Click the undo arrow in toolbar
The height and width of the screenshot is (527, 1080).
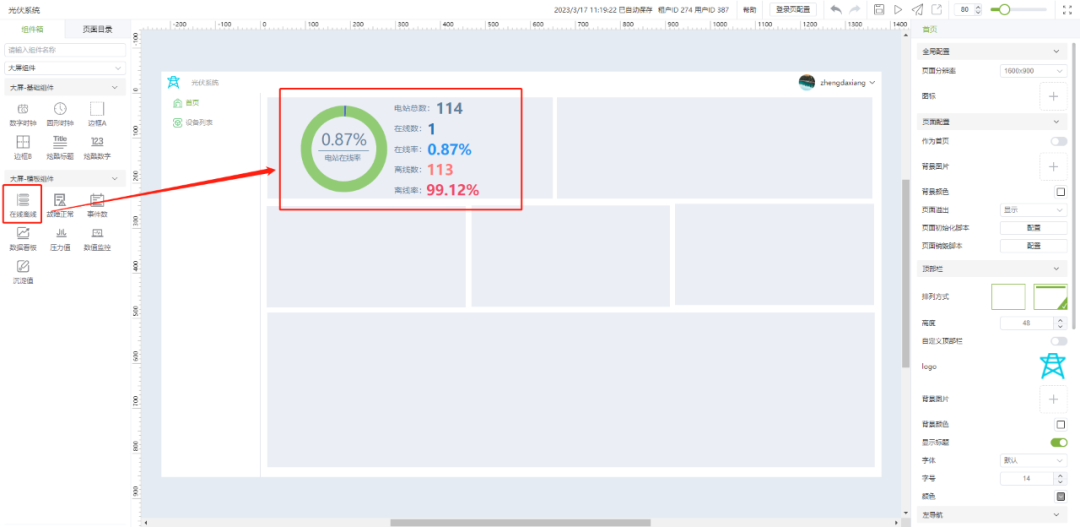[835, 10]
